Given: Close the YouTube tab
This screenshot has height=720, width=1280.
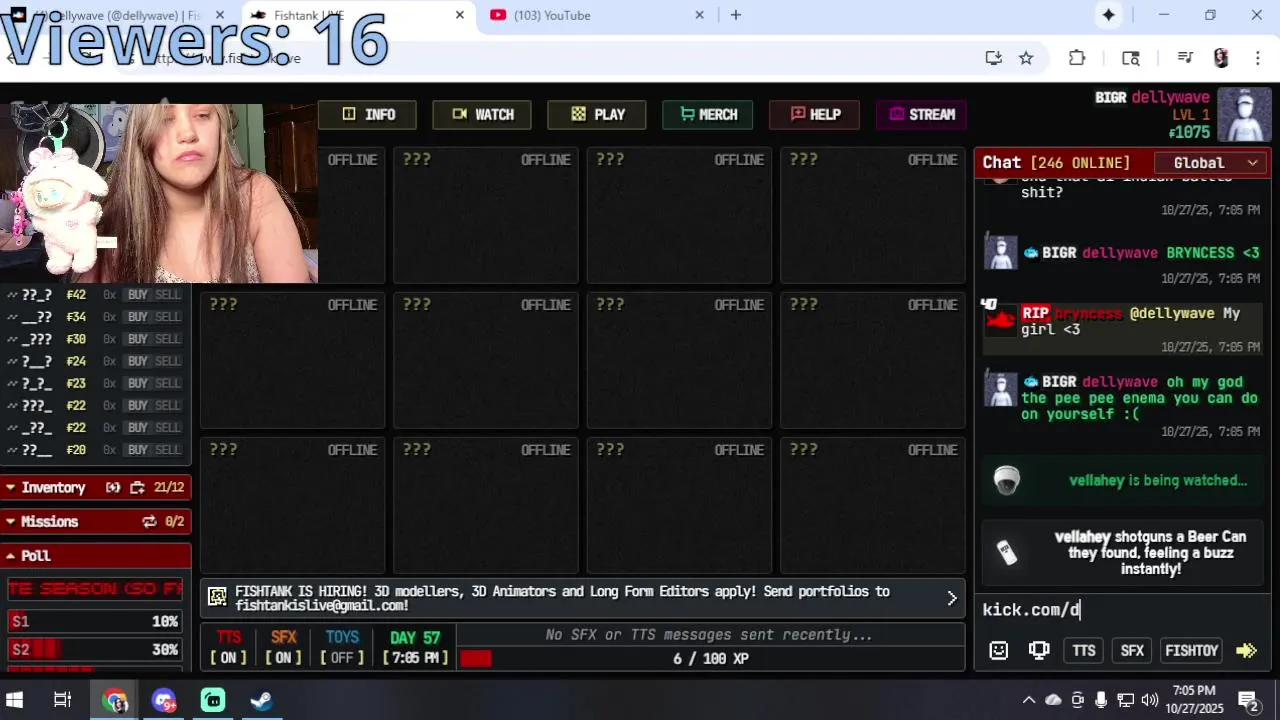Looking at the screenshot, I should [x=700, y=15].
